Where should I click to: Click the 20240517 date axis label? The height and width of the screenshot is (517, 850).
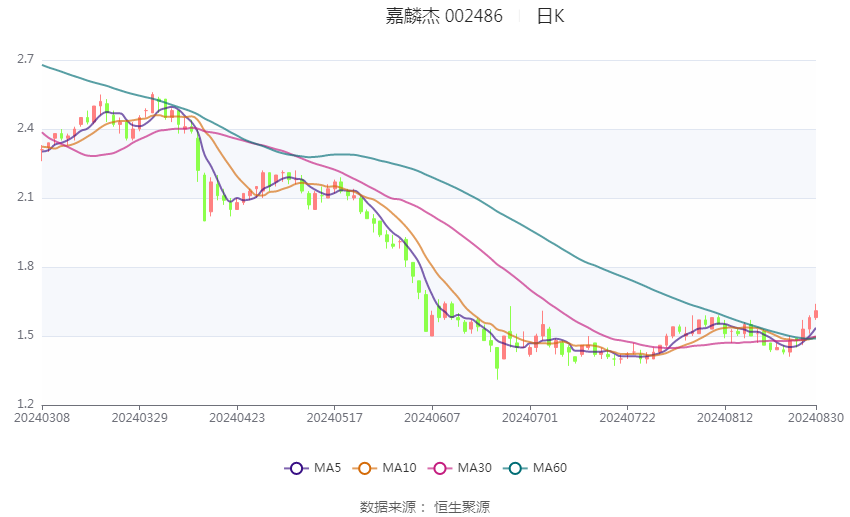pyautogui.click(x=334, y=418)
